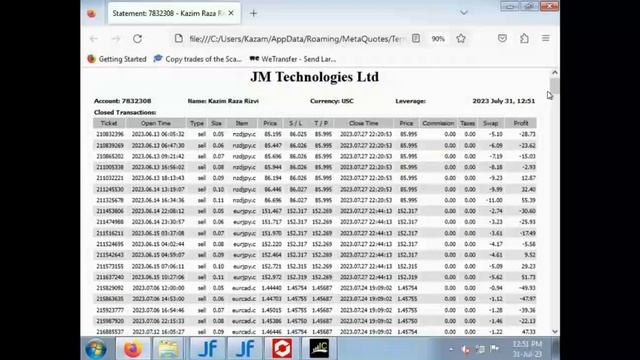Click the Close Time column header
This screenshot has height=360, width=640.
pyautogui.click(x=364, y=123)
